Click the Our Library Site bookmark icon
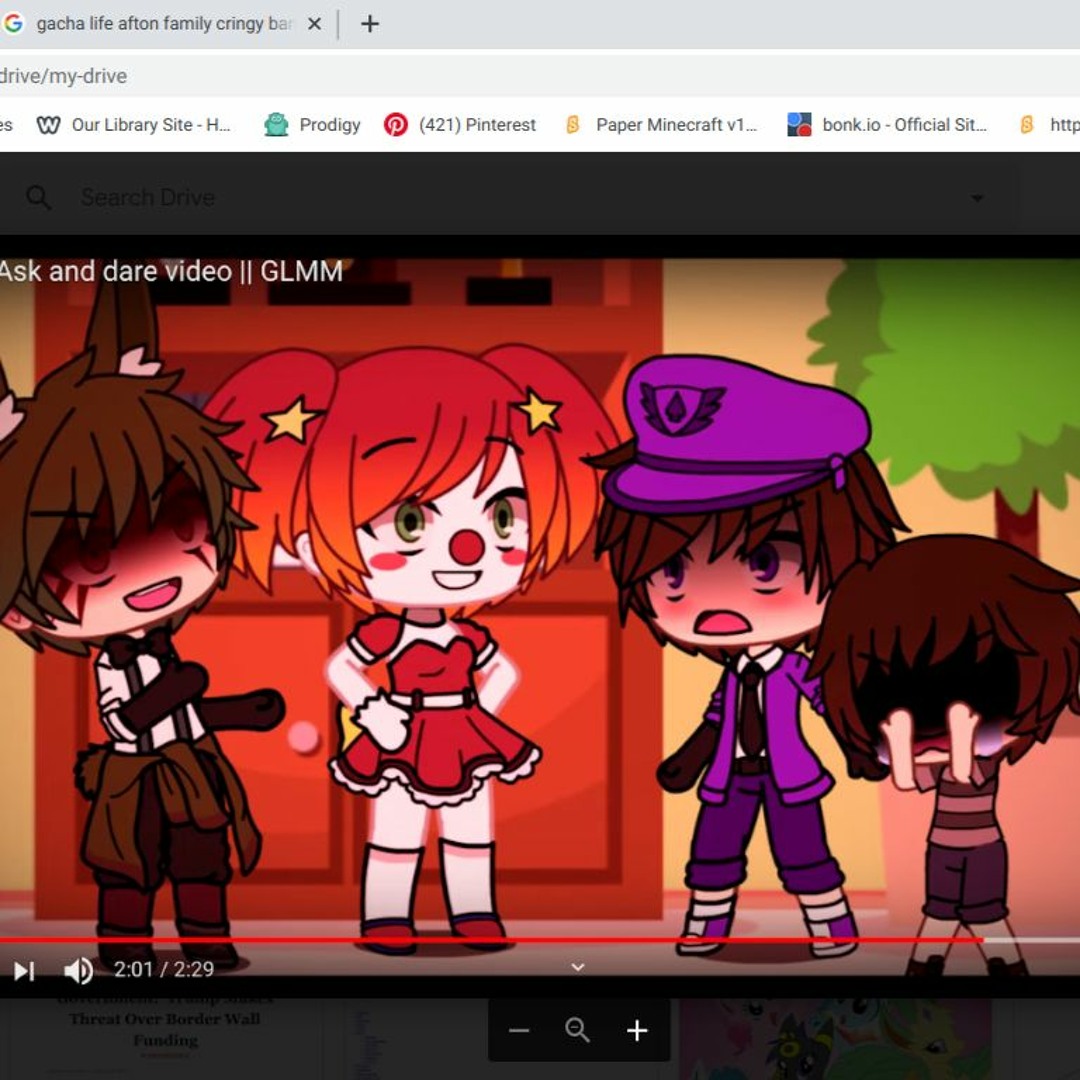Image resolution: width=1080 pixels, height=1080 pixels. coord(48,125)
